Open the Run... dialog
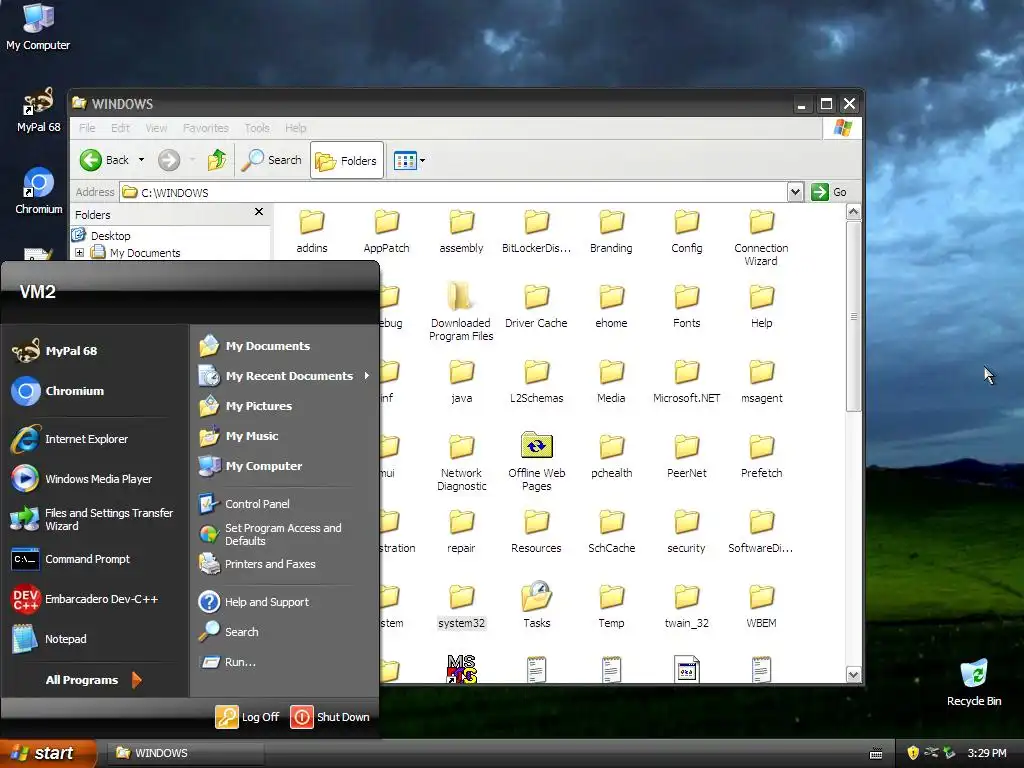1024x768 pixels. [228, 662]
